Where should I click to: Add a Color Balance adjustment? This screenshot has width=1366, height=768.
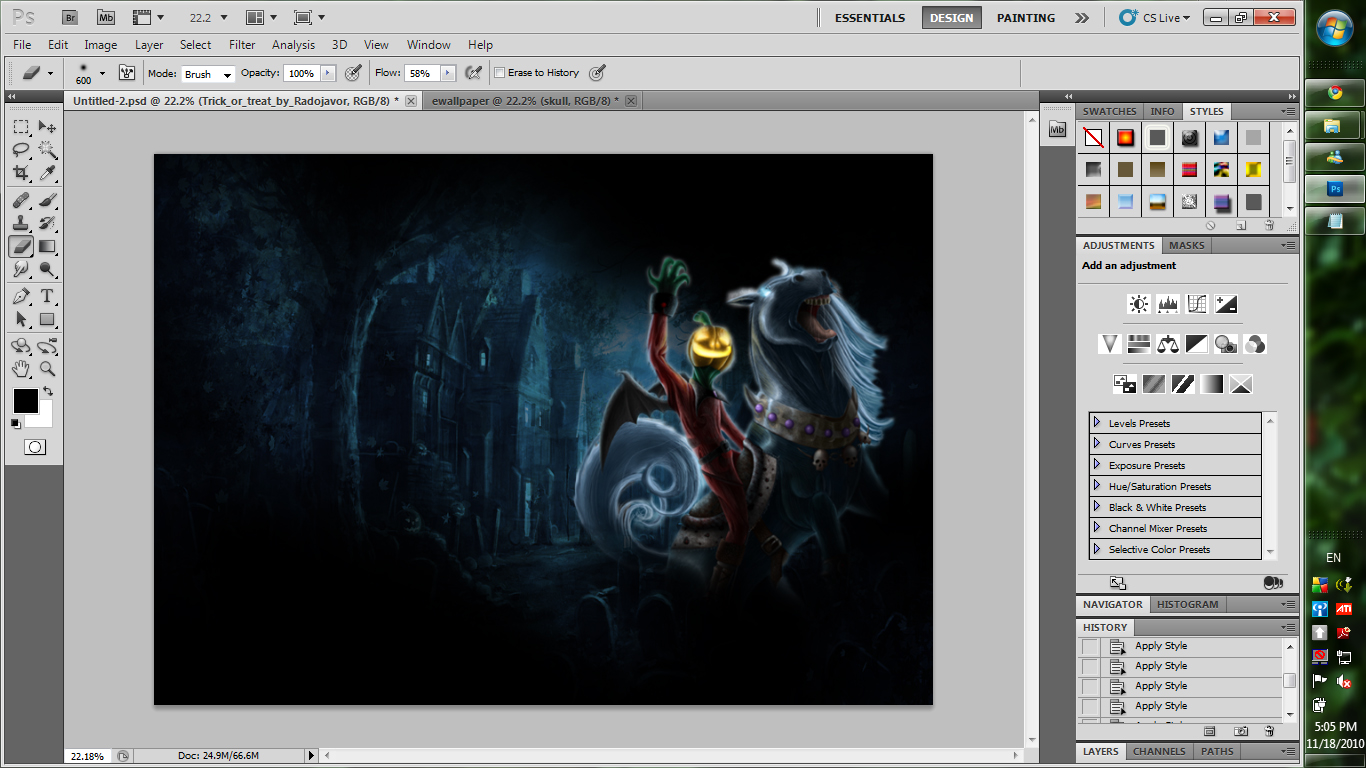(1167, 344)
